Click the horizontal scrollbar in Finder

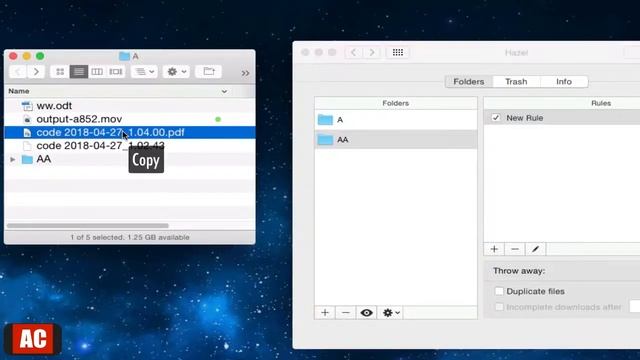88,225
